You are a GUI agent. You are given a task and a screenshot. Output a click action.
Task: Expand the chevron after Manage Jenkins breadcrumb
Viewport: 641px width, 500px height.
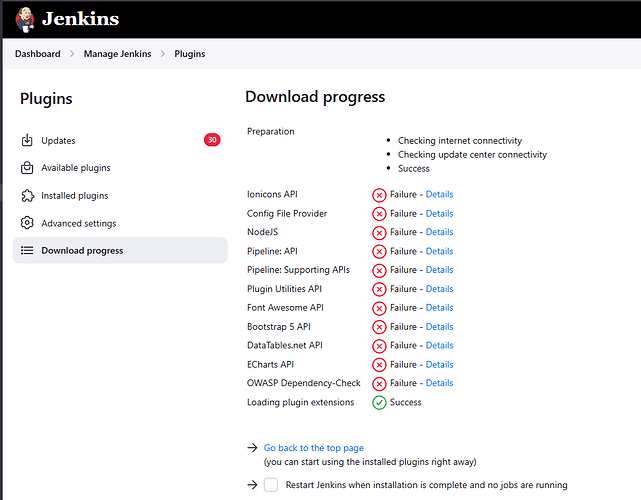tap(163, 54)
